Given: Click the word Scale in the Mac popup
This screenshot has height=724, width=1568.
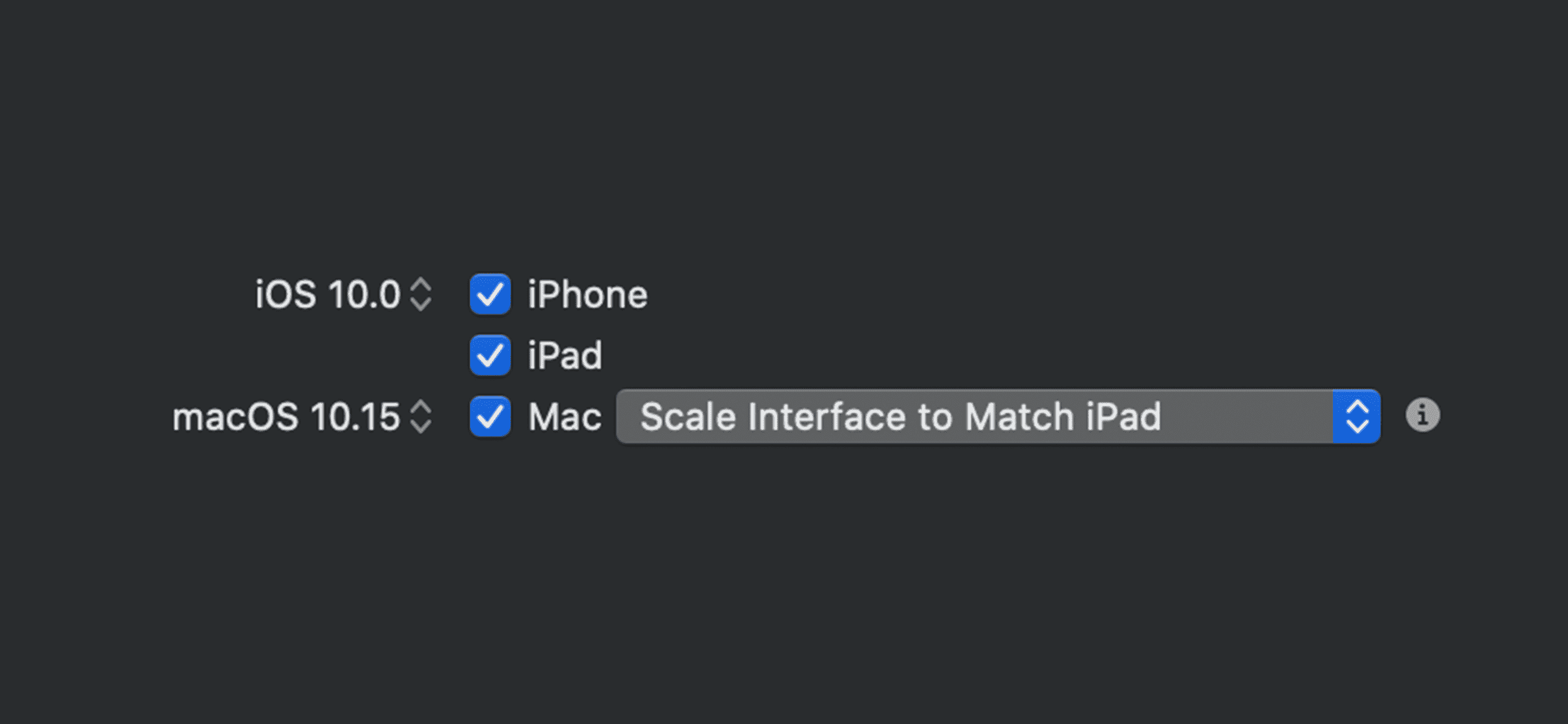Looking at the screenshot, I should tap(688, 417).
